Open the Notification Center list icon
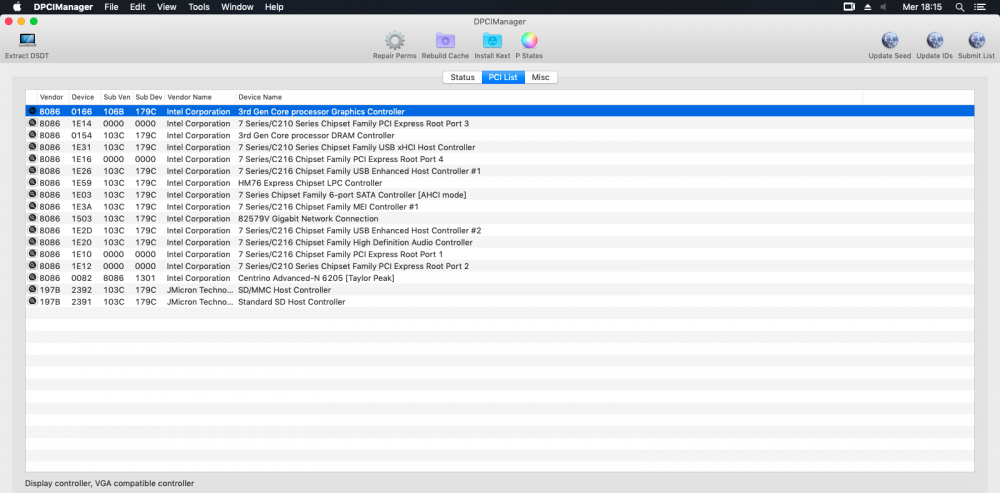 click(980, 7)
